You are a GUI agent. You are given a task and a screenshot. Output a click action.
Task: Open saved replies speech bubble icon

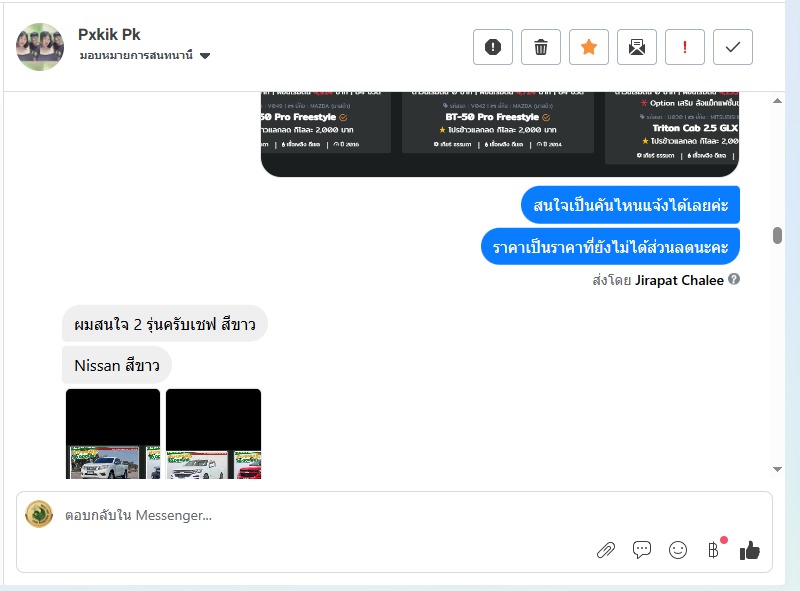click(641, 550)
